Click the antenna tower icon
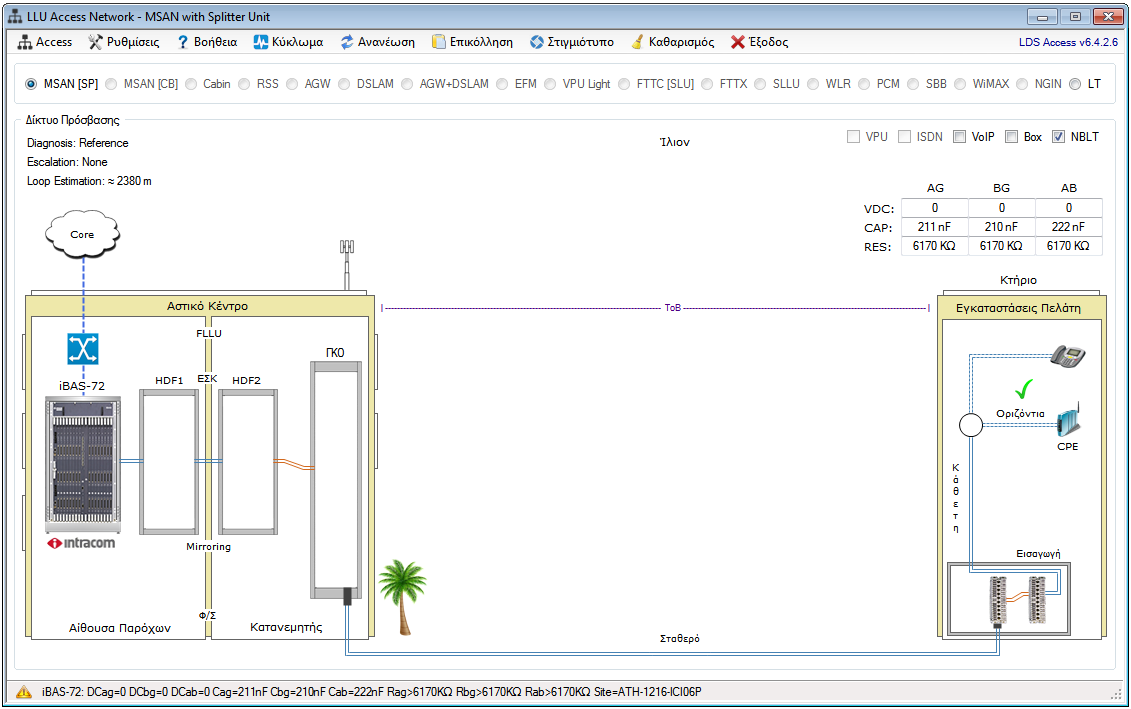The width and height of the screenshot is (1131, 709). pos(348,265)
